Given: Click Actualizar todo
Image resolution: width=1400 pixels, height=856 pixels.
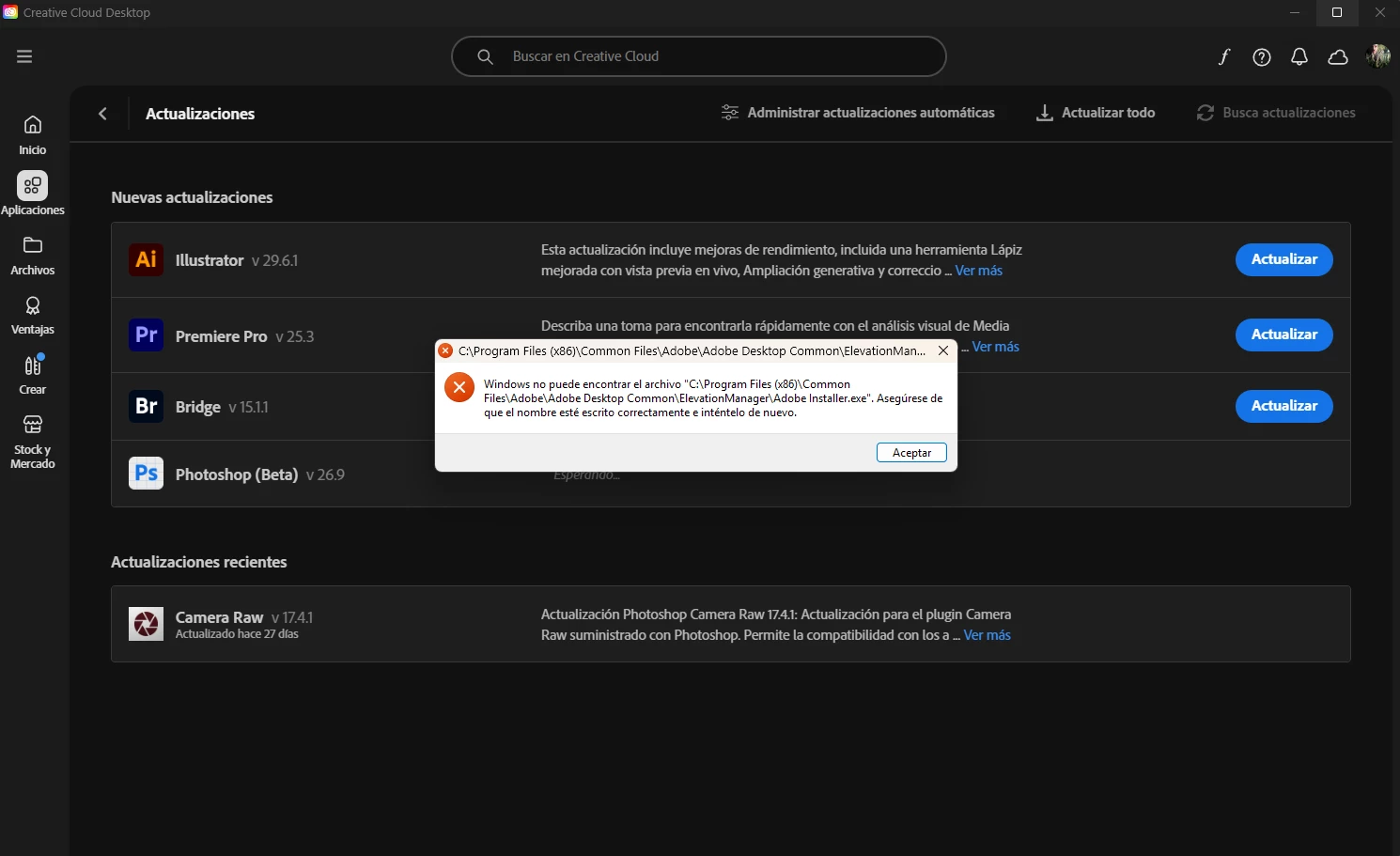Looking at the screenshot, I should coord(1096,113).
